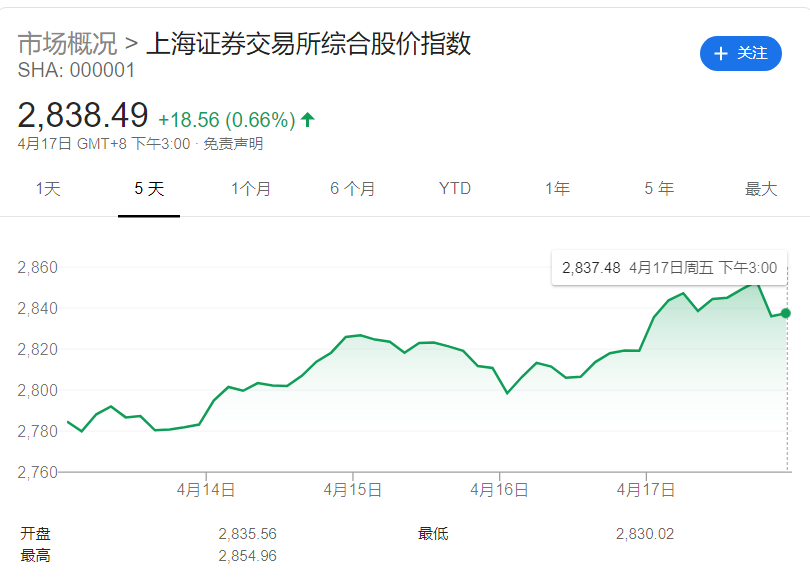Show the 1年 chart range
Image resolution: width=810 pixels, height=581 pixels.
click(557, 189)
